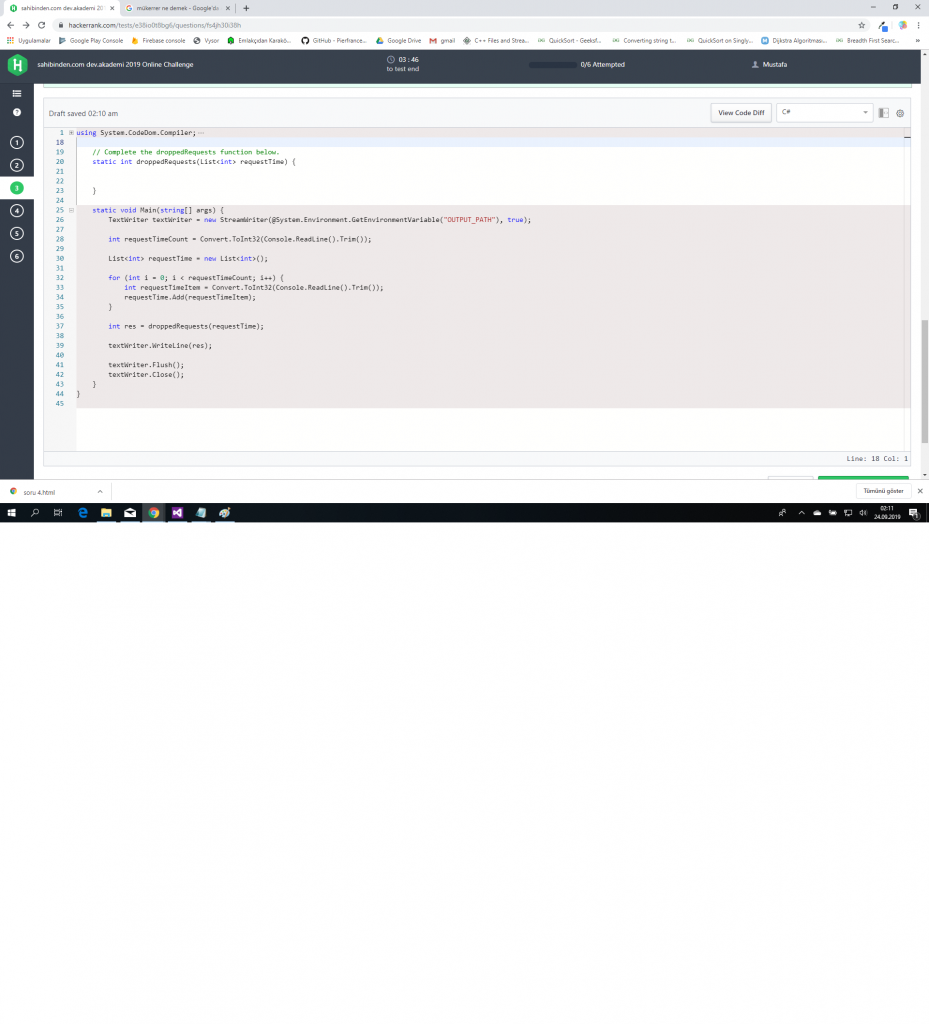Viewport: 929px width, 1024px height.
Task: Open soru 4.html downloaded file
Action: (x=39, y=492)
